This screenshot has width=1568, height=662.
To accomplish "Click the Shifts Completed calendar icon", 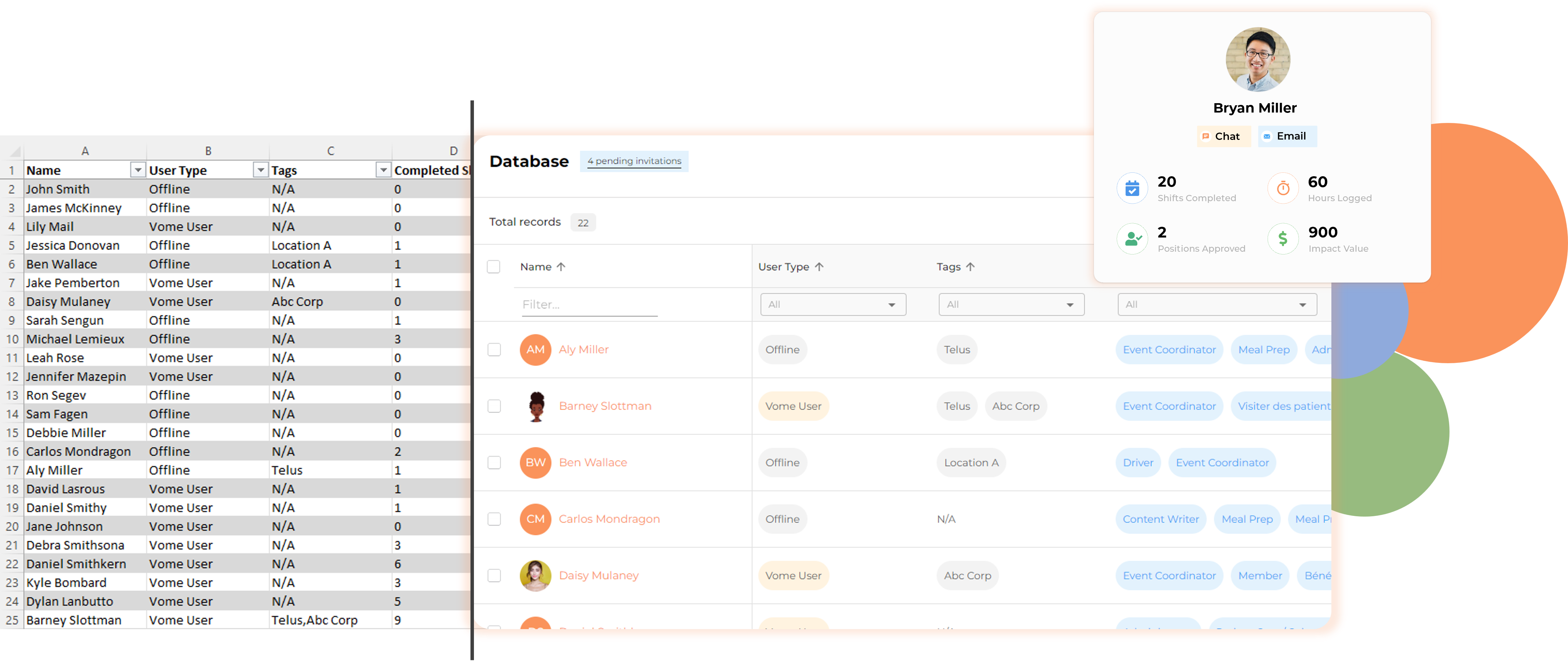I will 1132,189.
